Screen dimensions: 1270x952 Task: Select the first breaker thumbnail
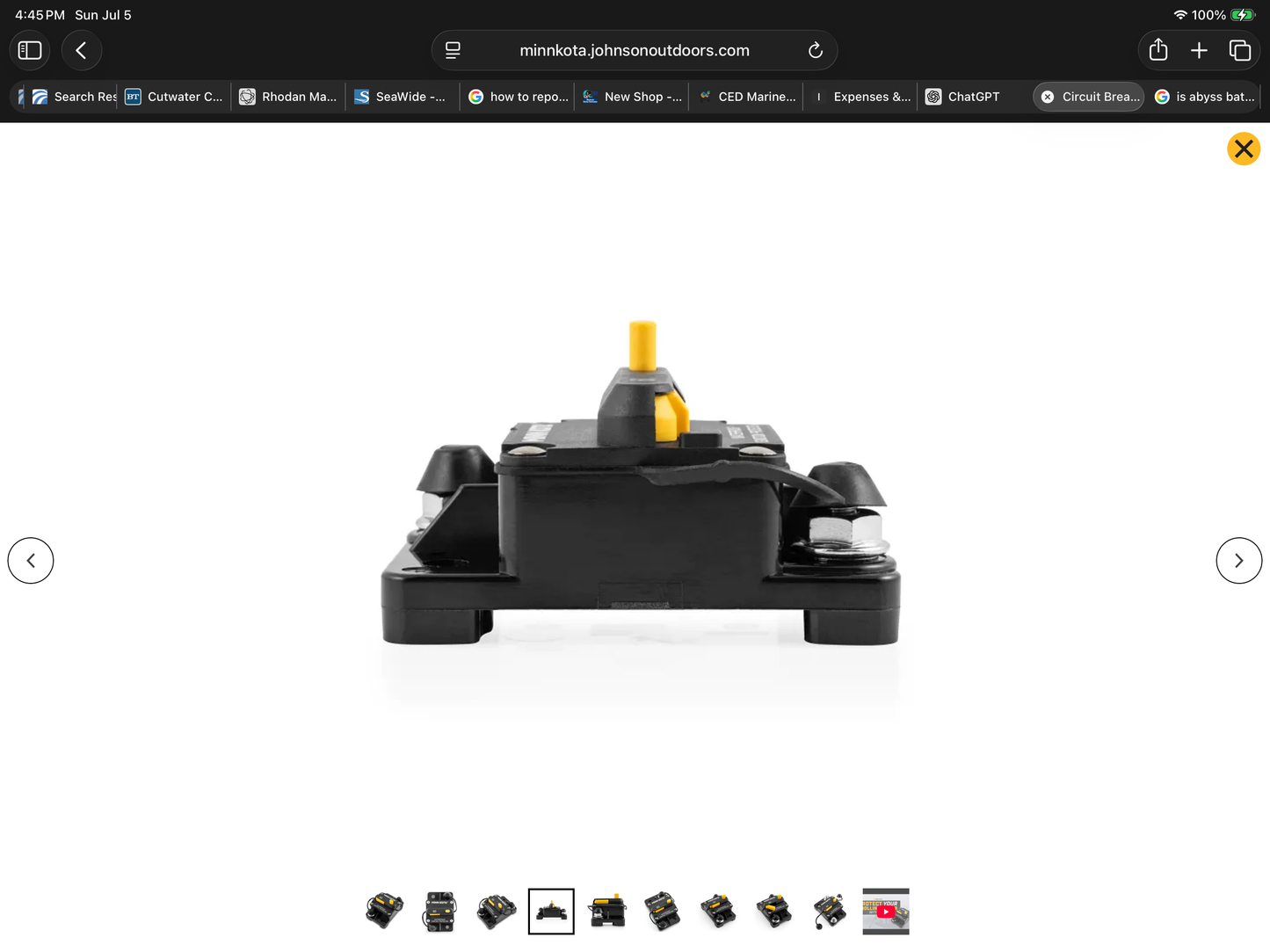coord(384,911)
